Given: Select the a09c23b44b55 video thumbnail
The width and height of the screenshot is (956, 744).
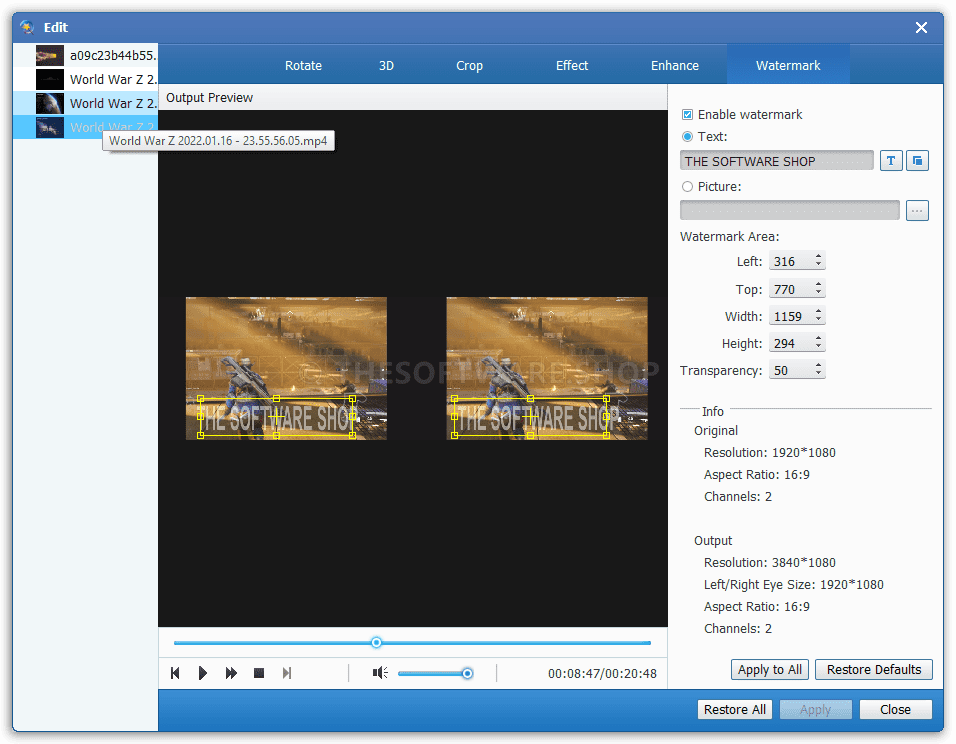Looking at the screenshot, I should pyautogui.click(x=49, y=55).
